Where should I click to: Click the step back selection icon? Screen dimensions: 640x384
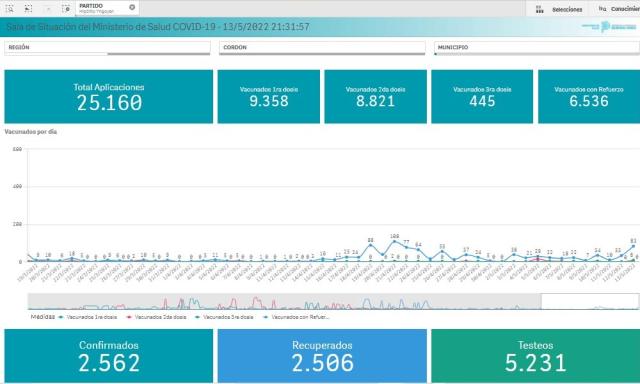[x=28, y=8]
